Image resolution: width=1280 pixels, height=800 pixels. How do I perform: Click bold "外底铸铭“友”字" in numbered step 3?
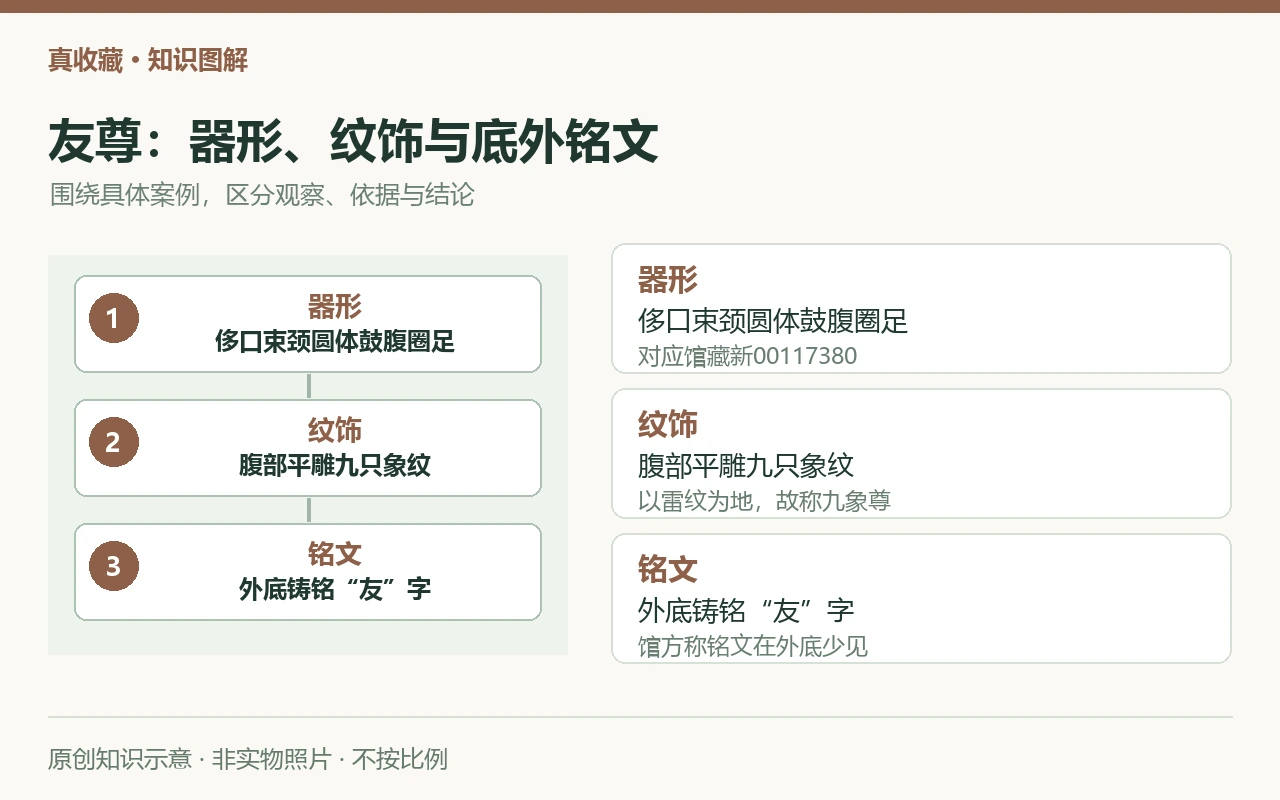(x=334, y=590)
